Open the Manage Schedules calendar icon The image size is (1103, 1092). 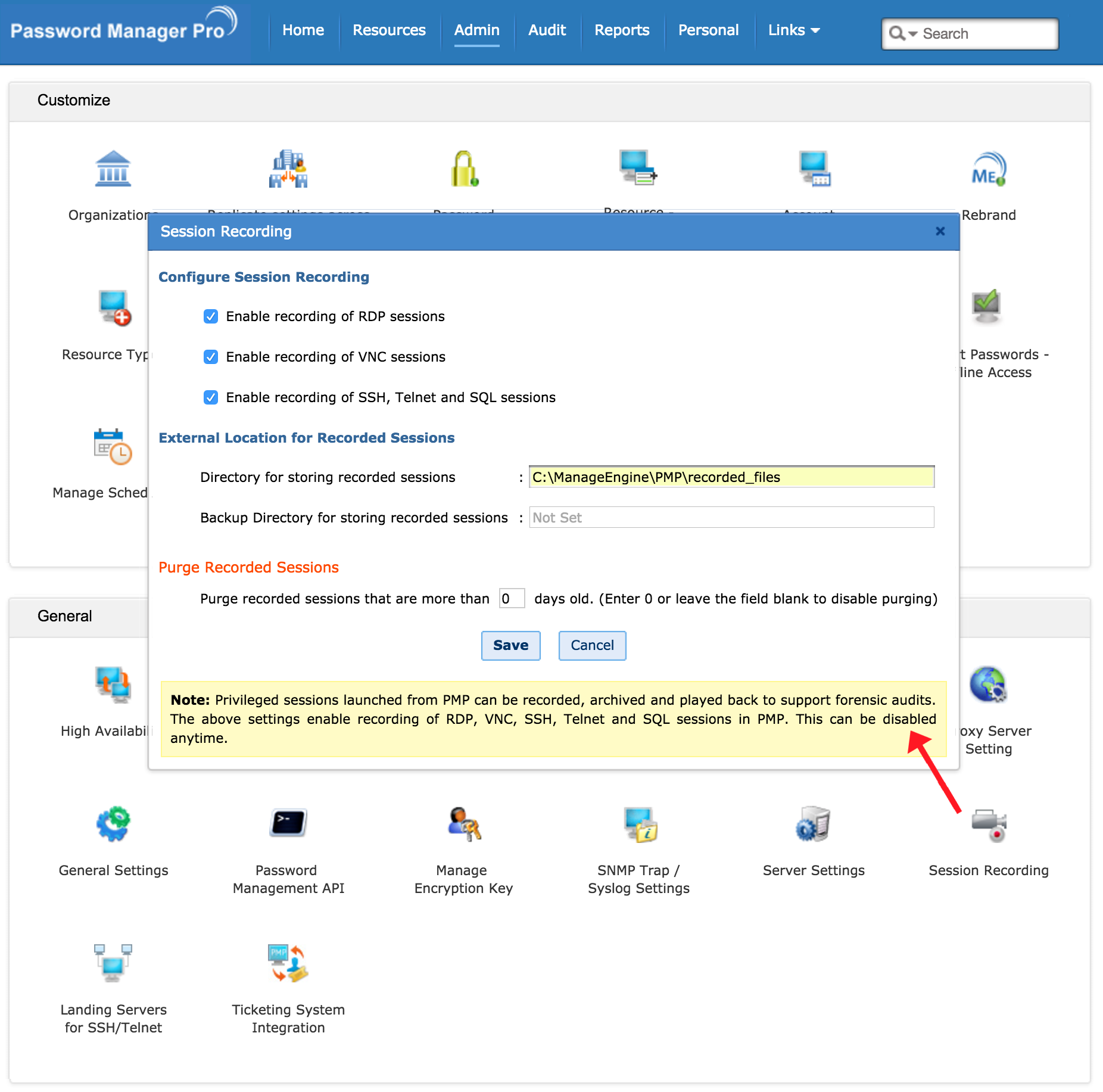coord(113,446)
